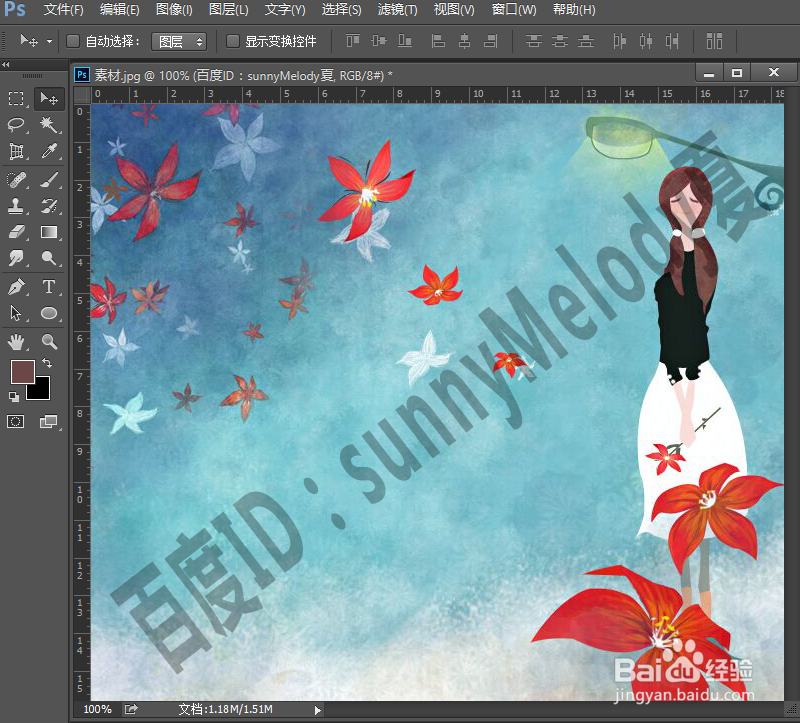Select the Horizontal Type tool
Viewport: 800px width, 723px height.
point(49,287)
